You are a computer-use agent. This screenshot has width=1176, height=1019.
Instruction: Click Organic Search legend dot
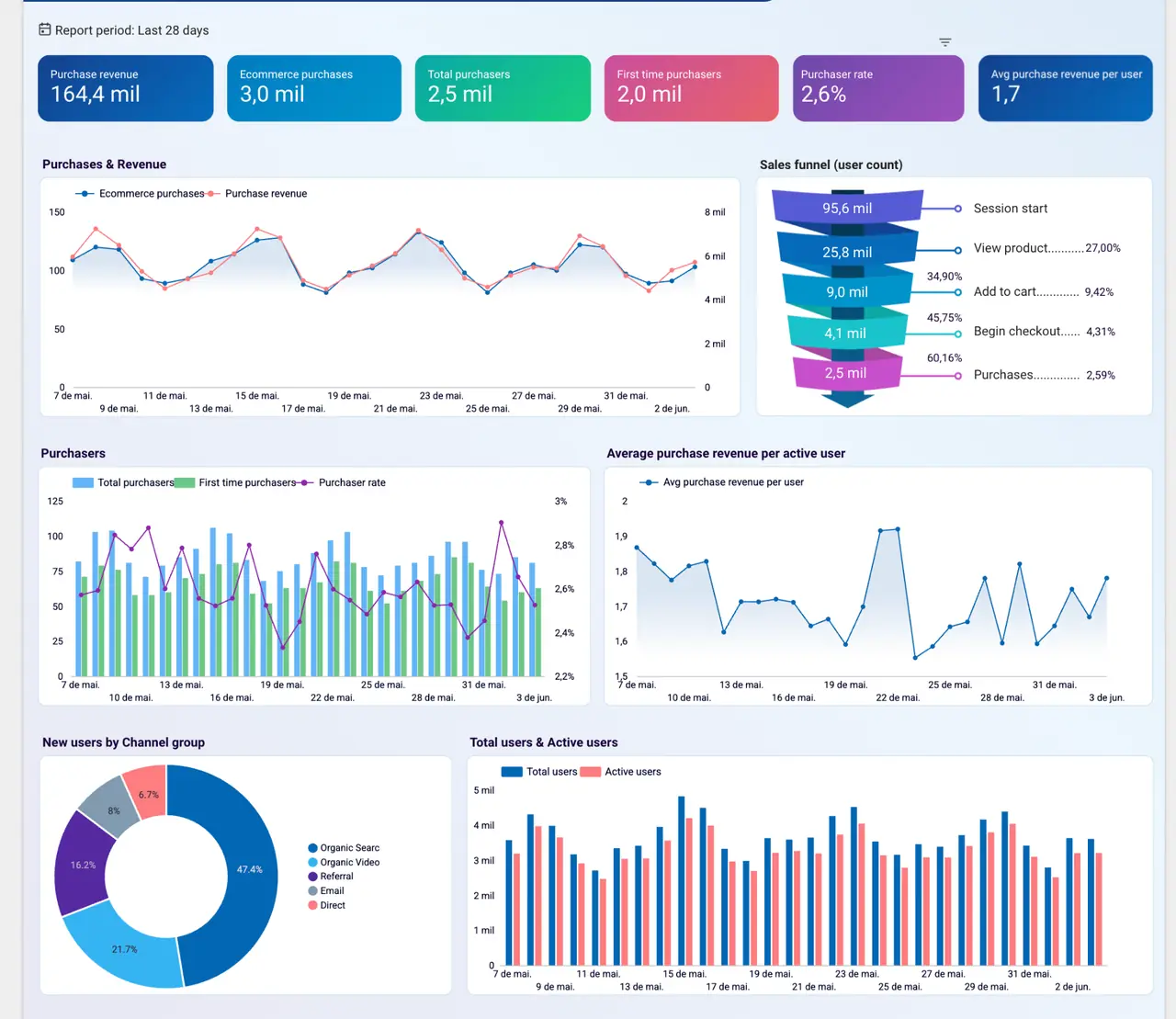(x=312, y=848)
